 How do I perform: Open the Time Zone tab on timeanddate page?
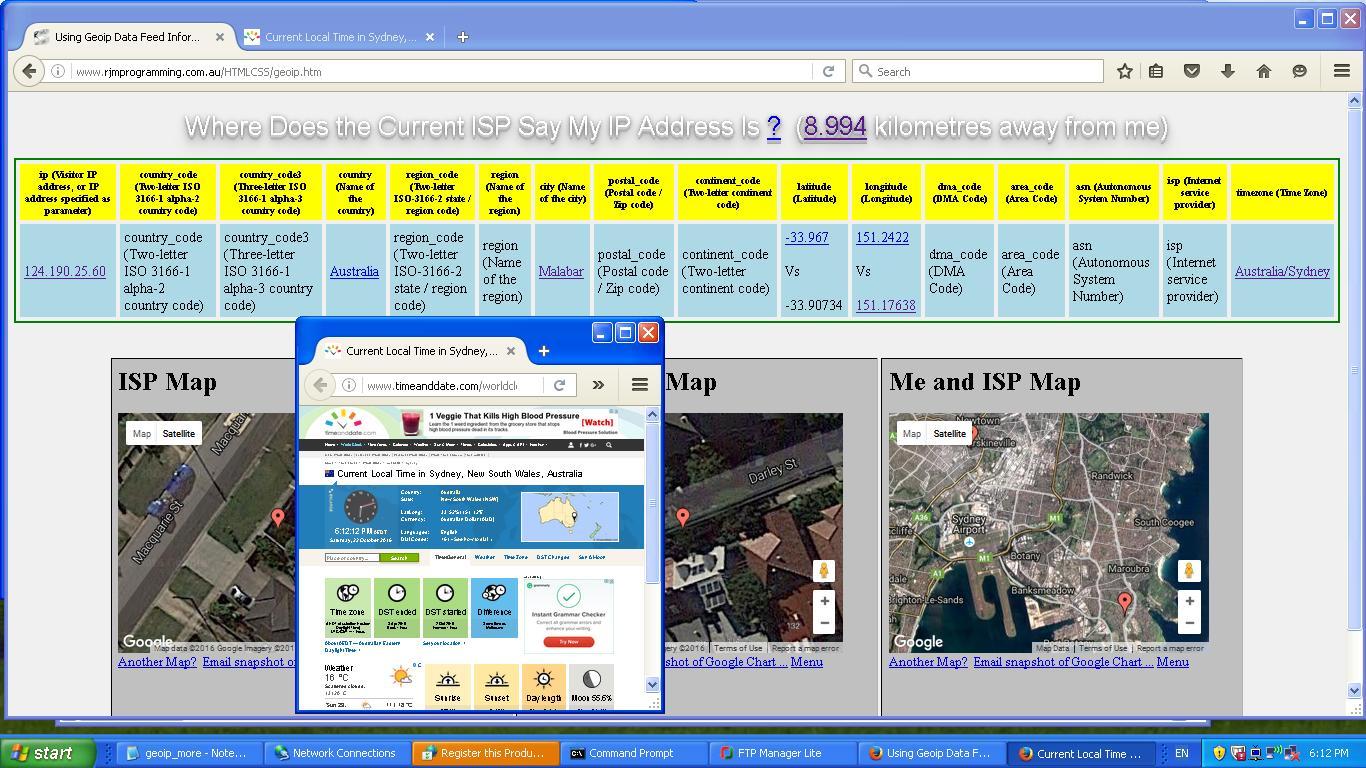515,557
